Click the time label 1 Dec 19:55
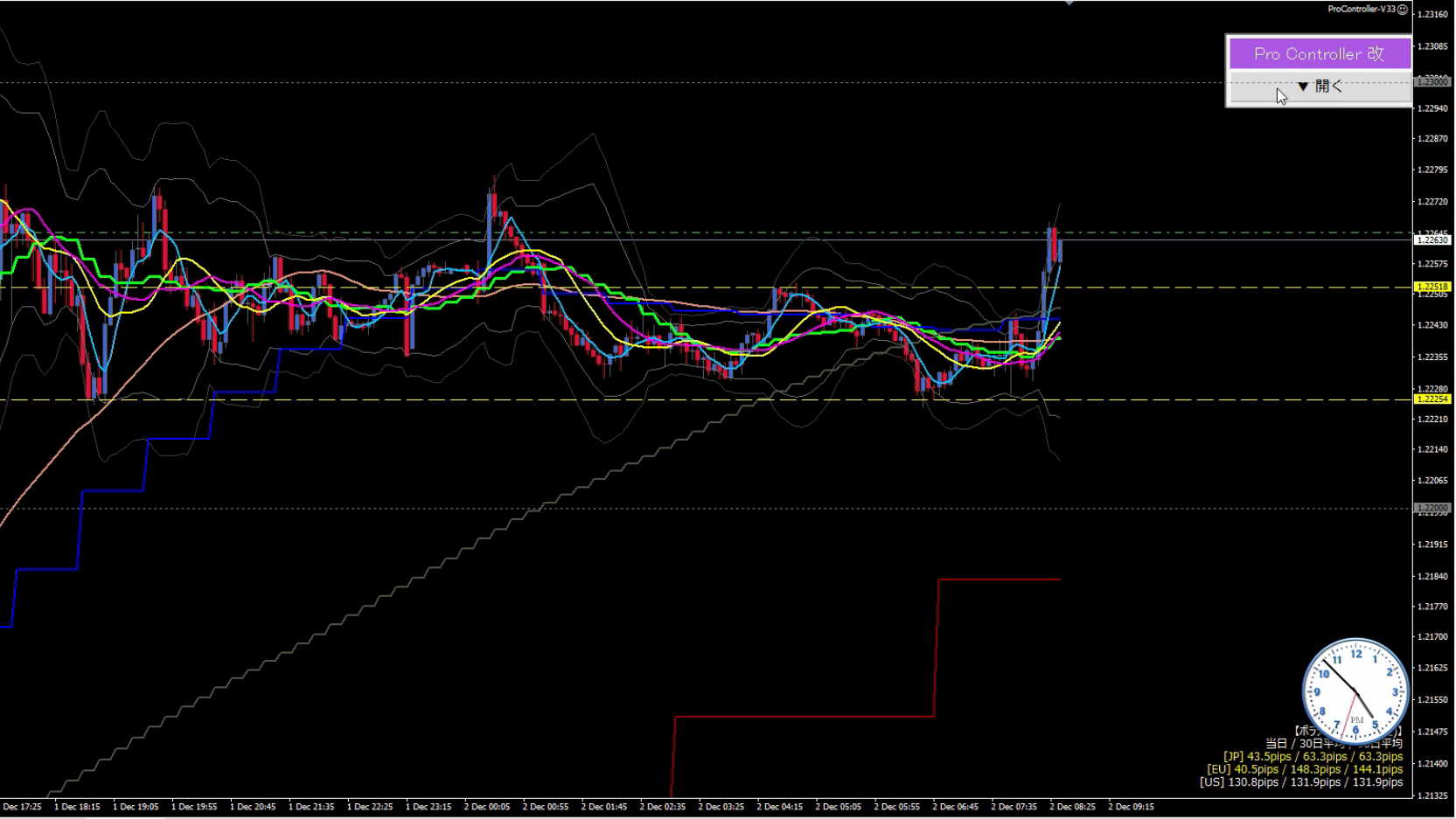1456x819 pixels. tap(194, 807)
